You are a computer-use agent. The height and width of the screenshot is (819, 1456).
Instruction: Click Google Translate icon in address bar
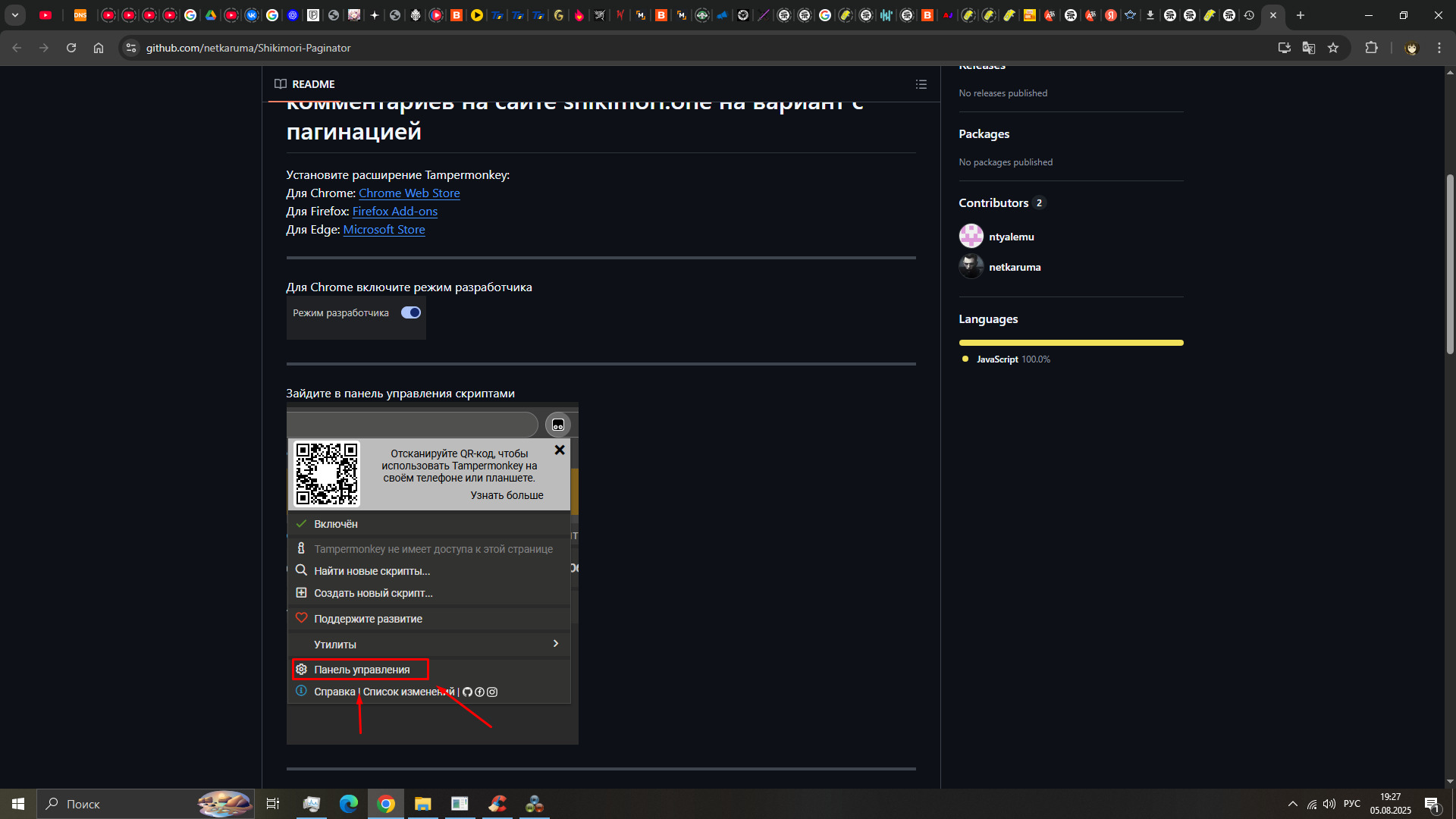(1309, 48)
